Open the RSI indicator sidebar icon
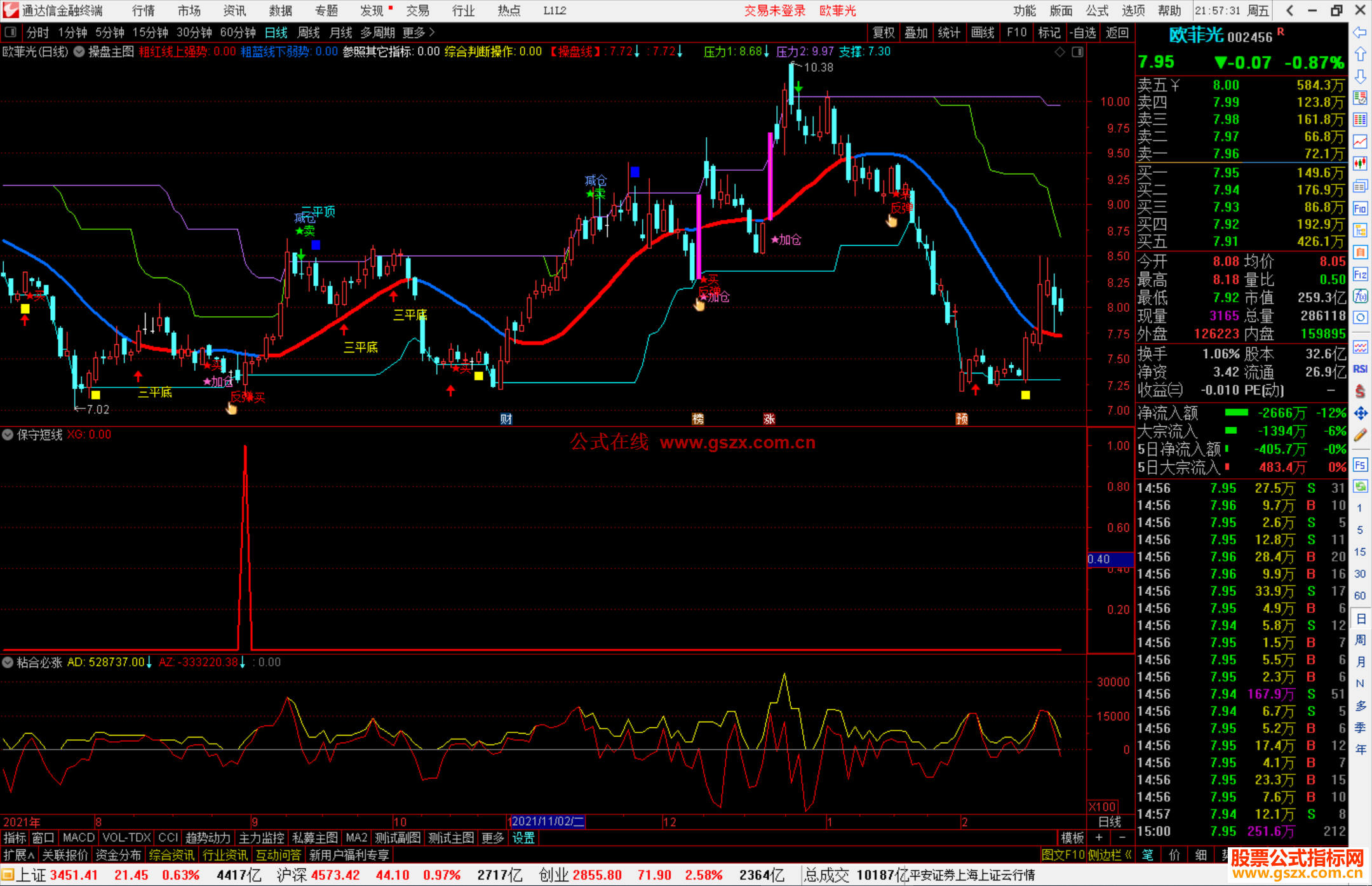1372x886 pixels. click(1360, 369)
